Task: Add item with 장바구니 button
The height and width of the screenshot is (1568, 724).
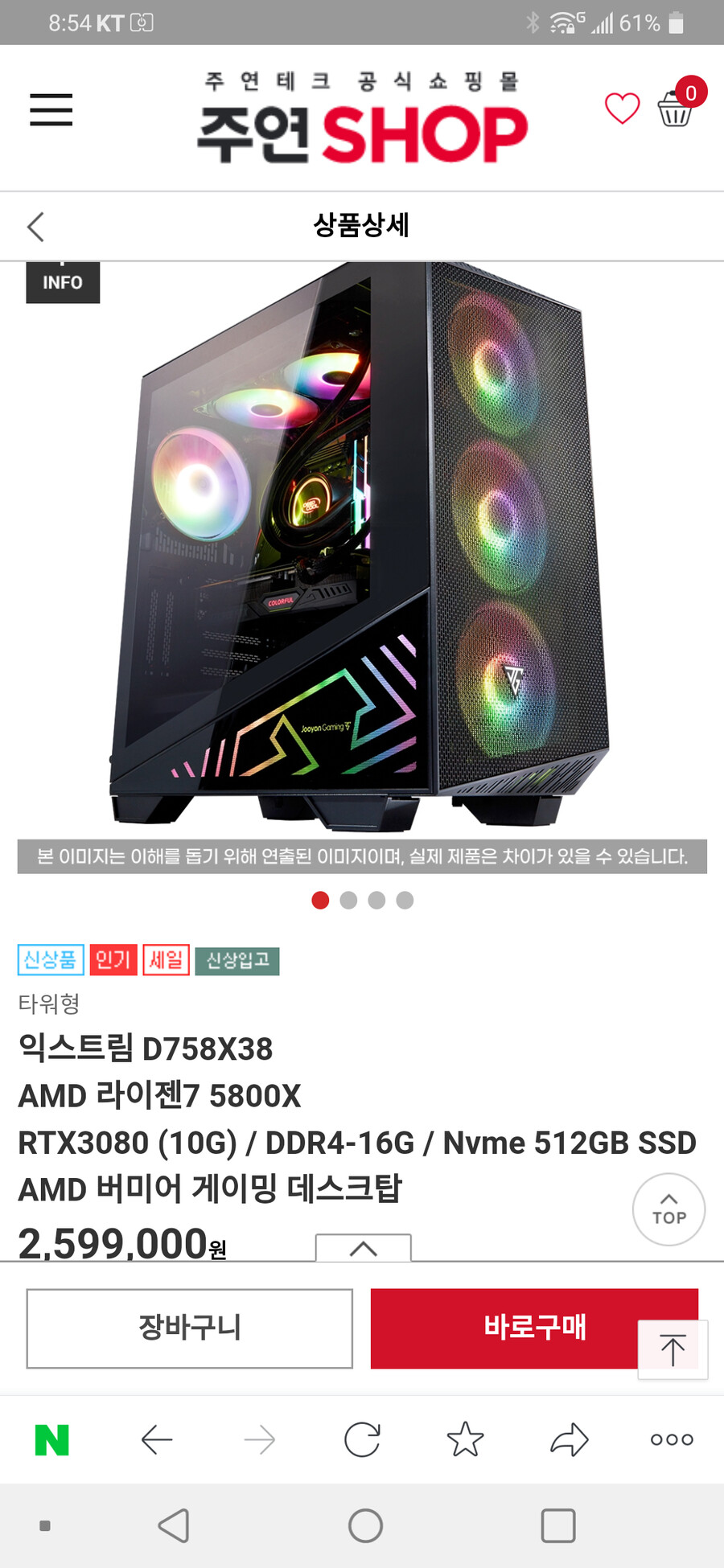Action: point(190,1328)
